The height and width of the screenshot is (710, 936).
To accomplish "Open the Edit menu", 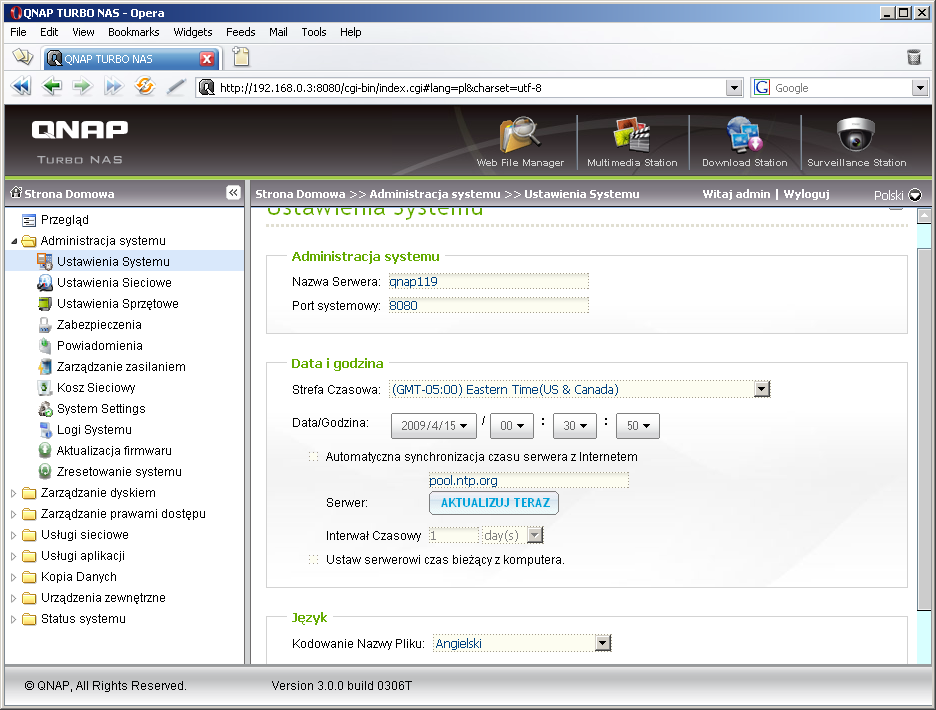I will click(x=49, y=32).
